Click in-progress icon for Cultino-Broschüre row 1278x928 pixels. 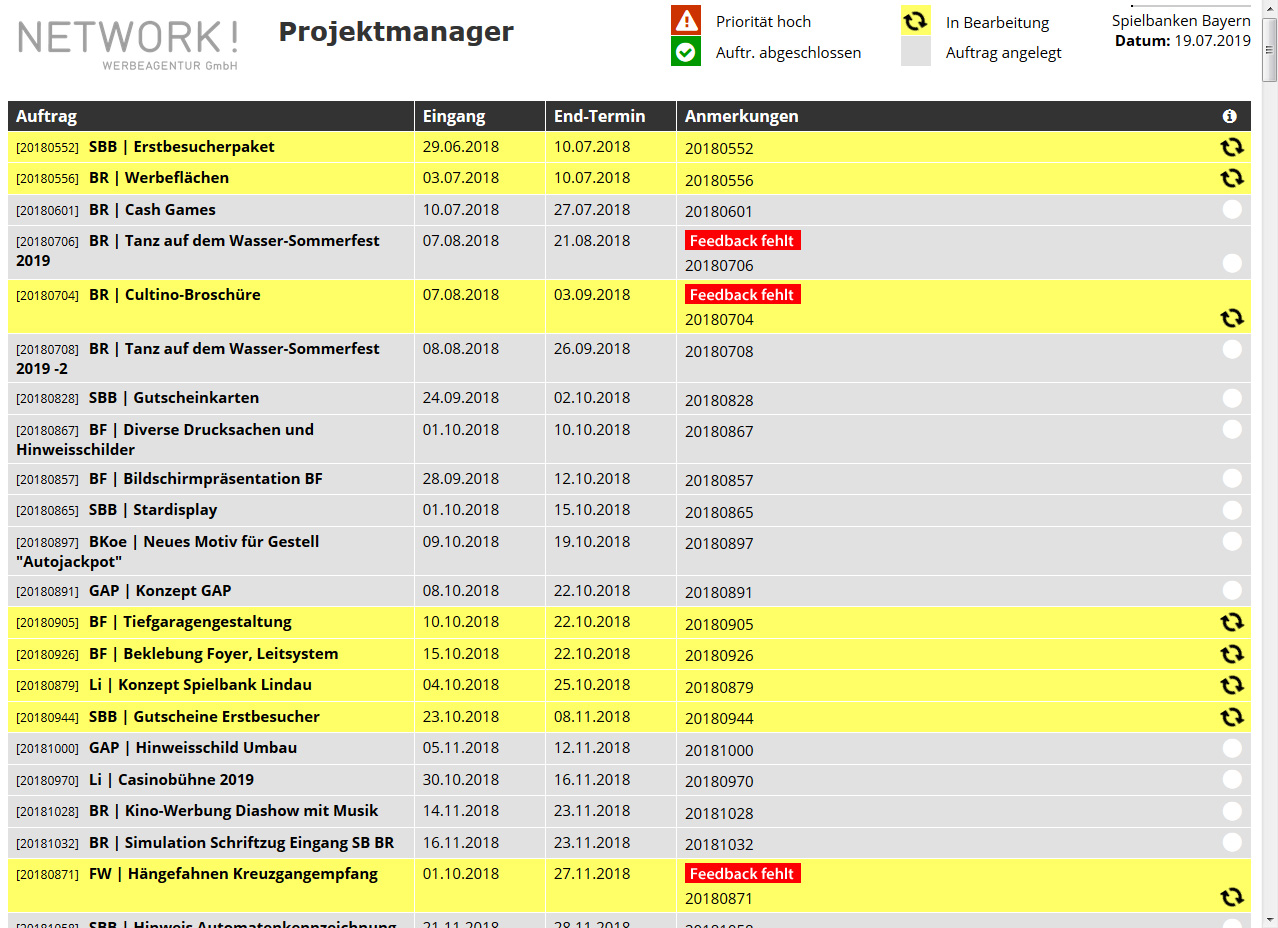pos(1232,318)
